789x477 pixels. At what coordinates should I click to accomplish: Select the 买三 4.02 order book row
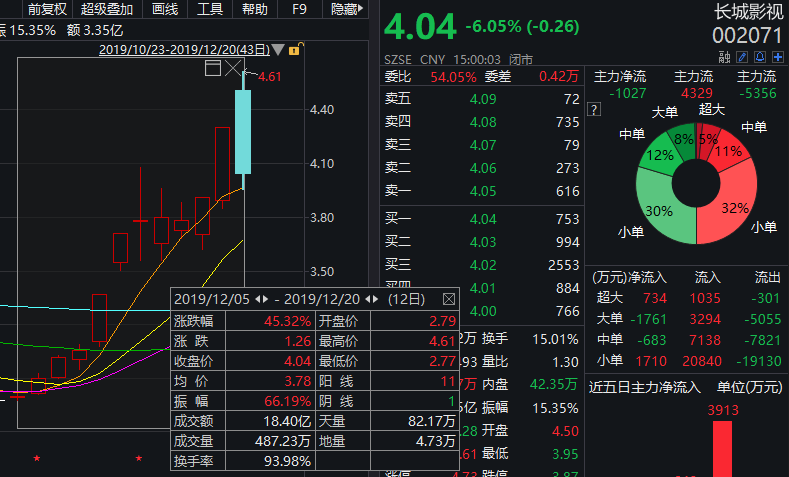point(482,265)
